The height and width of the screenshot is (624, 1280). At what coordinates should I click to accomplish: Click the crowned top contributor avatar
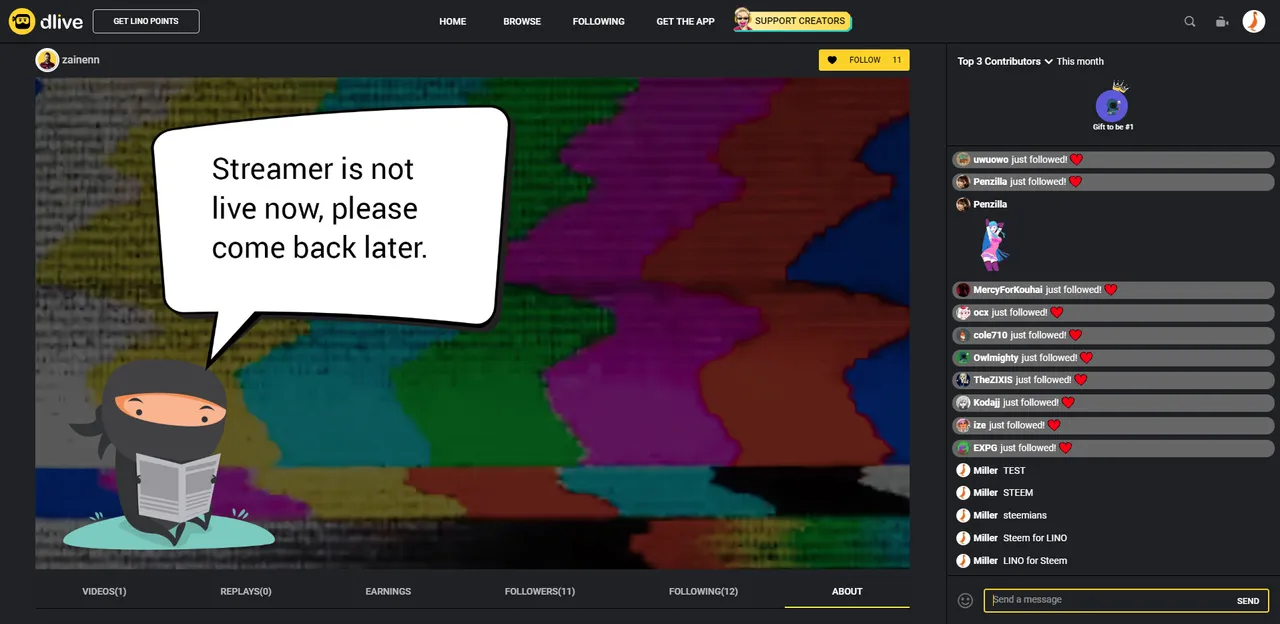coord(1112,105)
